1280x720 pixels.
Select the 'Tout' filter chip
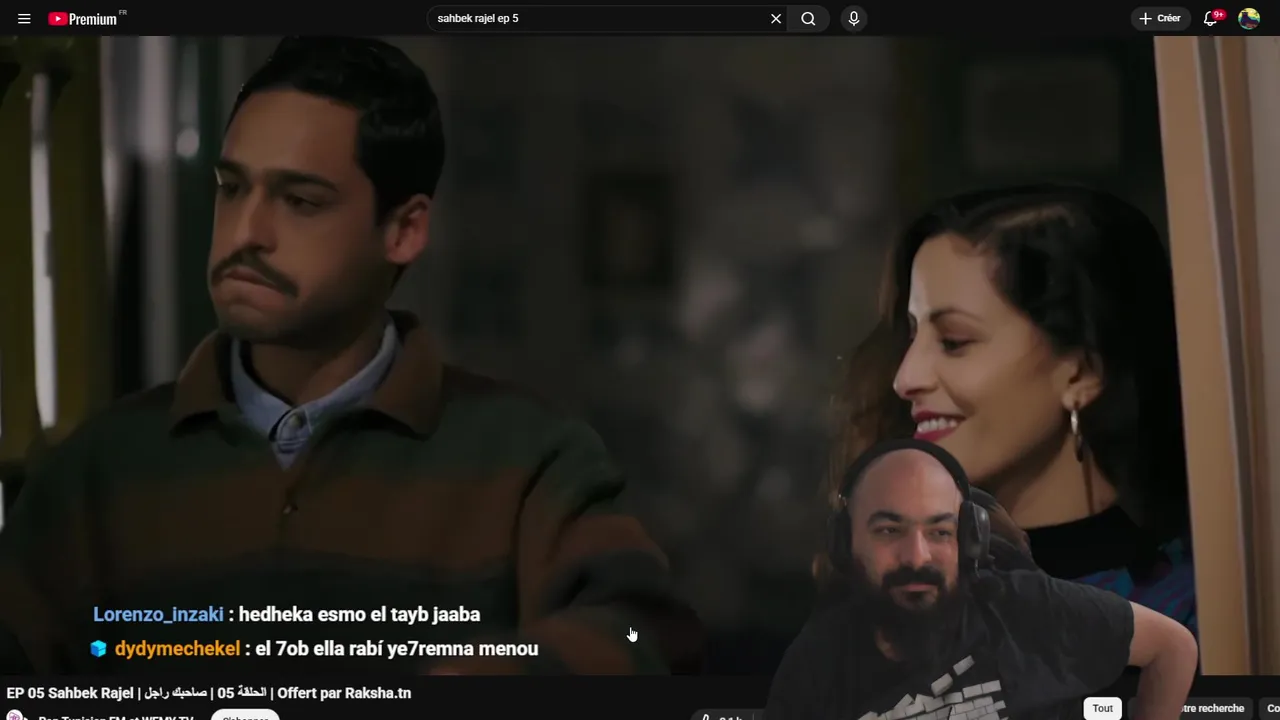pyautogui.click(x=1102, y=708)
